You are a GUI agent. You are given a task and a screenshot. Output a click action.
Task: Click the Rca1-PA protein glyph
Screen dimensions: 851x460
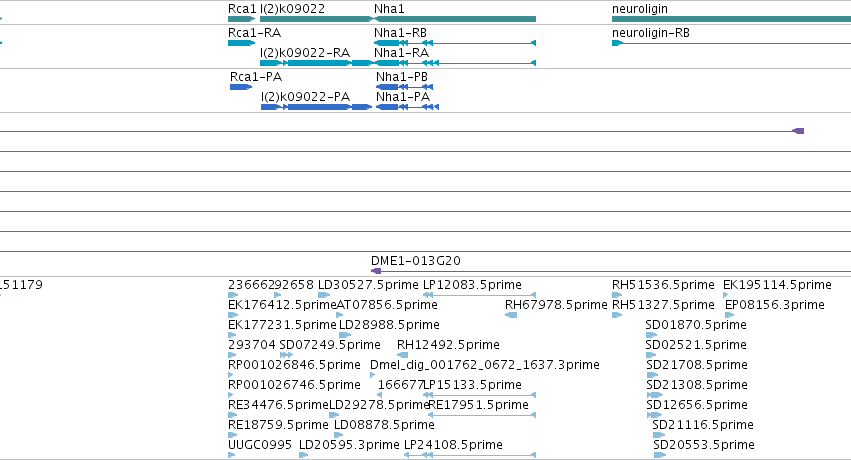click(x=241, y=87)
